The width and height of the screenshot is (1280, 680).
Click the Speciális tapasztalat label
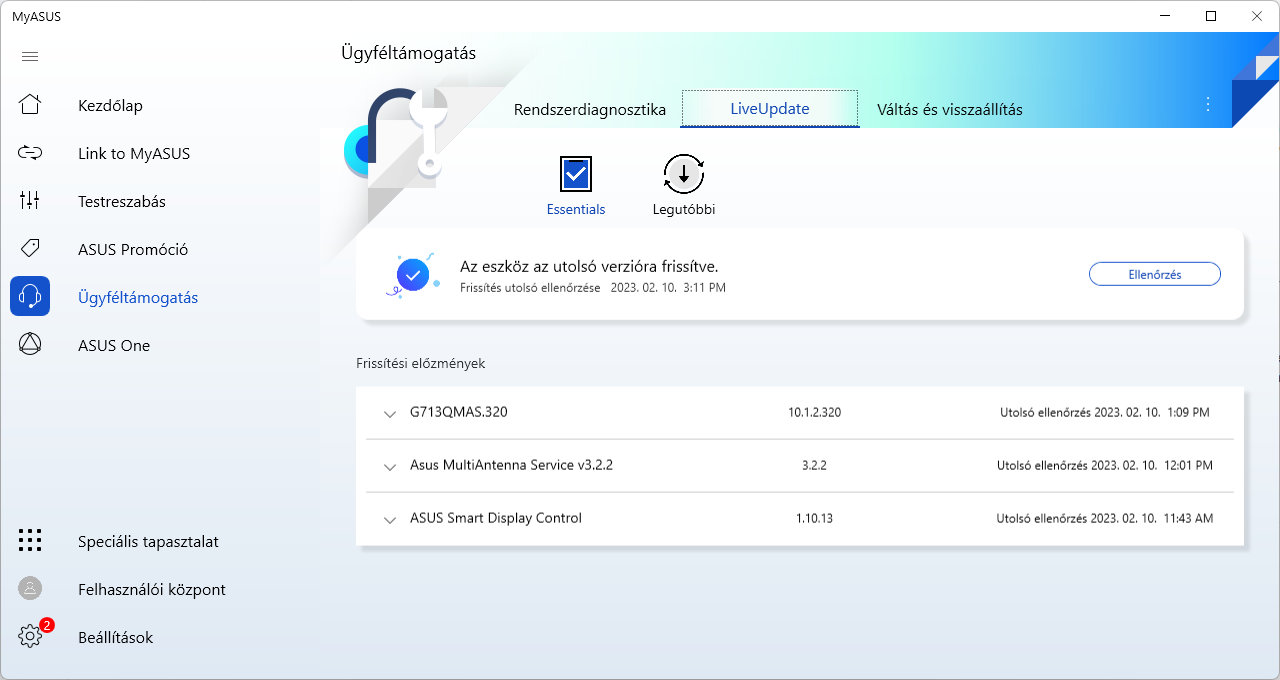[x=148, y=541]
